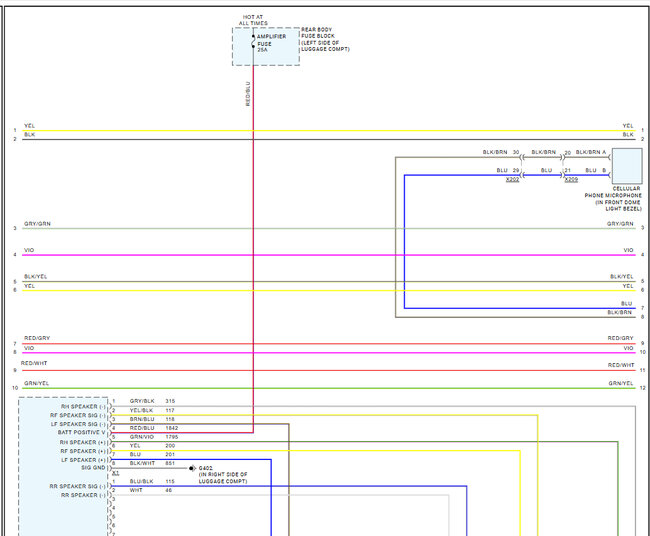Click the left "RED/WHT" wire label
Viewport: 650px width, 536px height.
coord(34,363)
